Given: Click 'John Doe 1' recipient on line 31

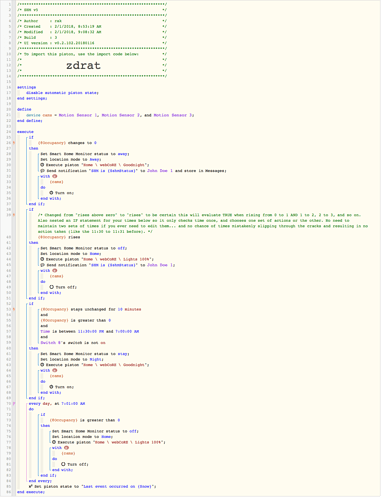Looking at the screenshot, I should tap(160, 171).
